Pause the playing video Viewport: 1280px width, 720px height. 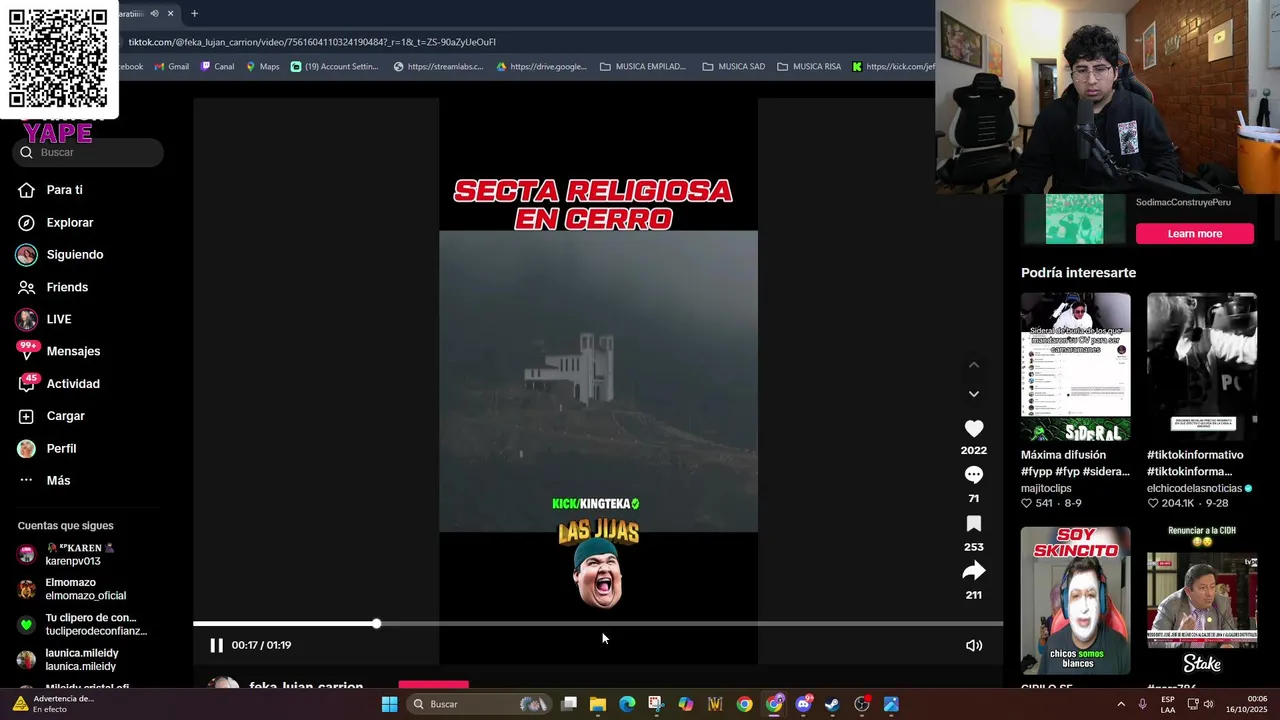pos(216,645)
